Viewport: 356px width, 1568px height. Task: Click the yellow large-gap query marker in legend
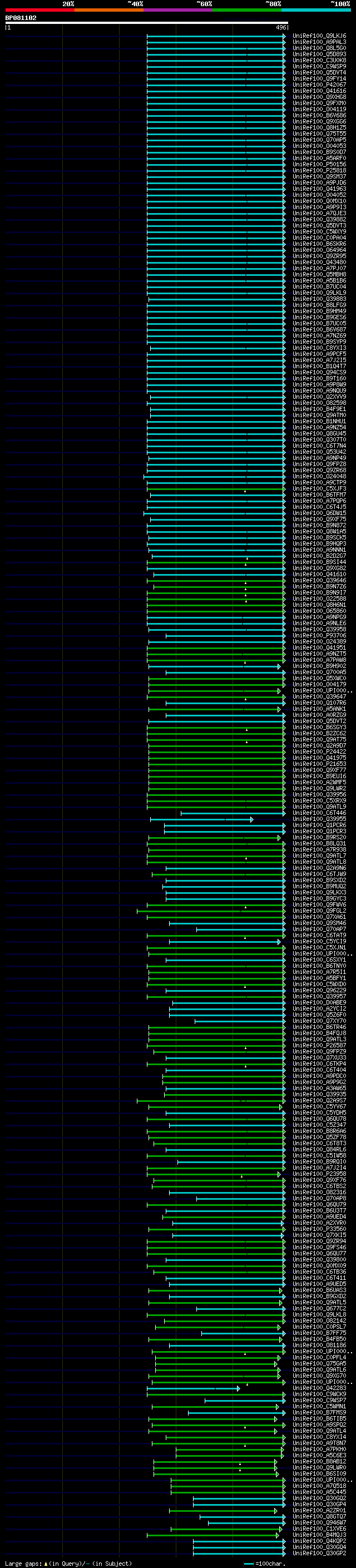coord(46,1563)
